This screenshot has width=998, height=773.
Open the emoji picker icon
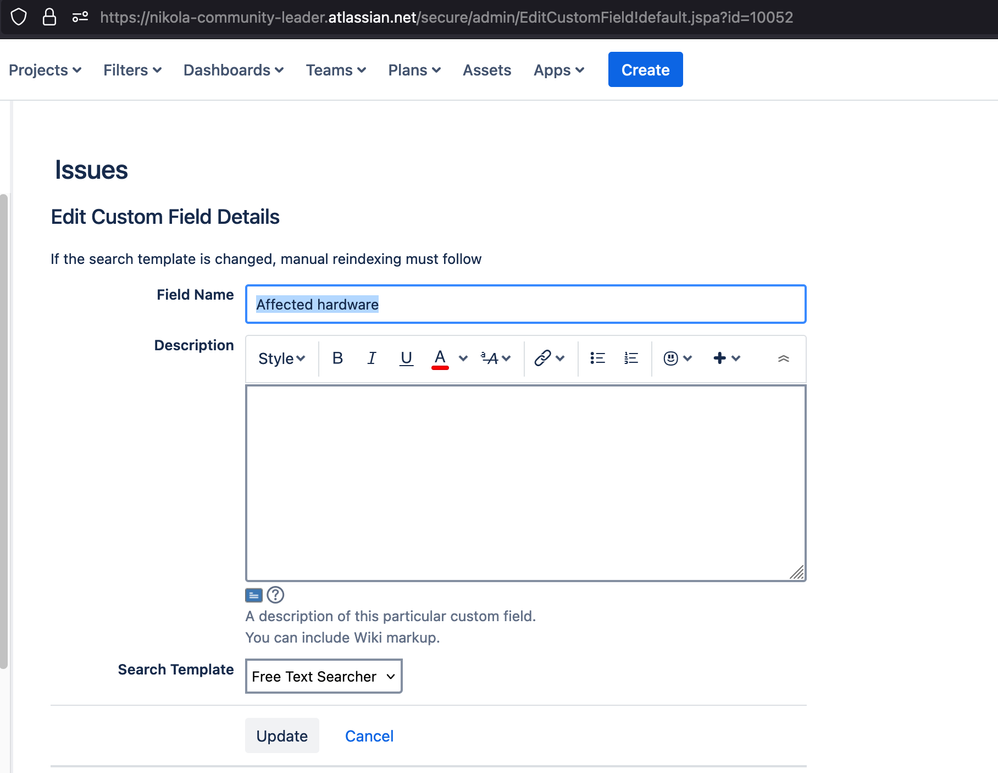click(671, 358)
